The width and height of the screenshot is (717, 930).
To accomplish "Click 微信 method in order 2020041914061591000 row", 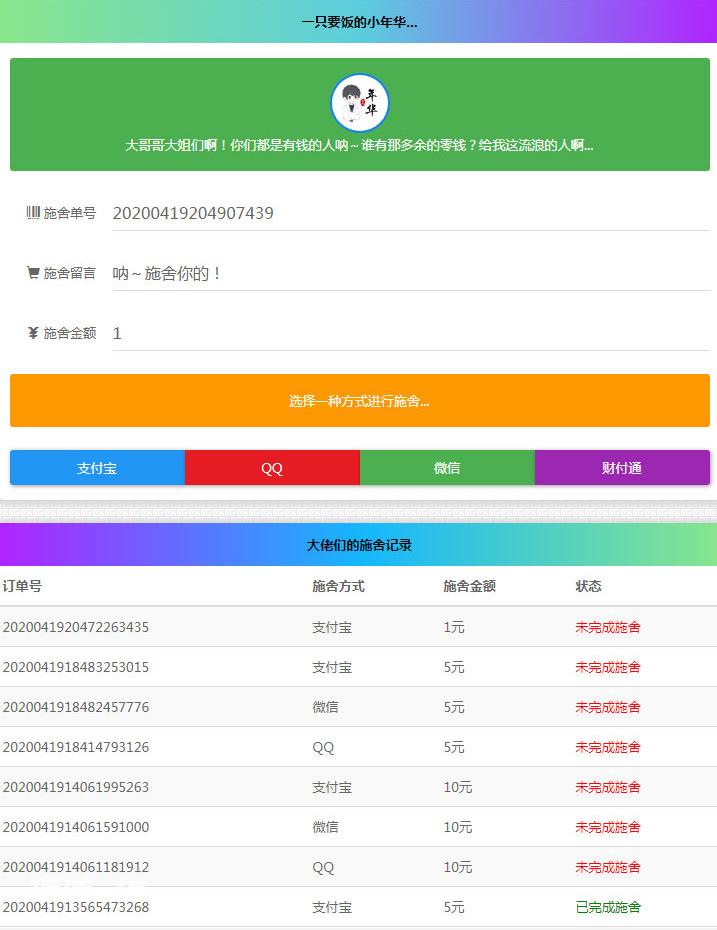I will (326, 827).
